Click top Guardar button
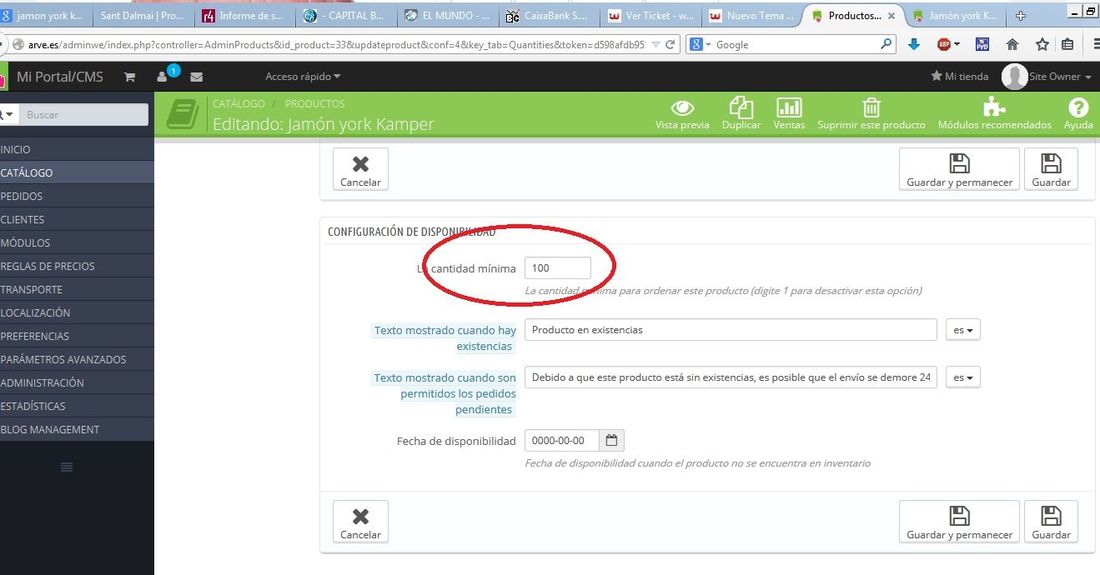Image resolution: width=1100 pixels, height=575 pixels. (1051, 169)
